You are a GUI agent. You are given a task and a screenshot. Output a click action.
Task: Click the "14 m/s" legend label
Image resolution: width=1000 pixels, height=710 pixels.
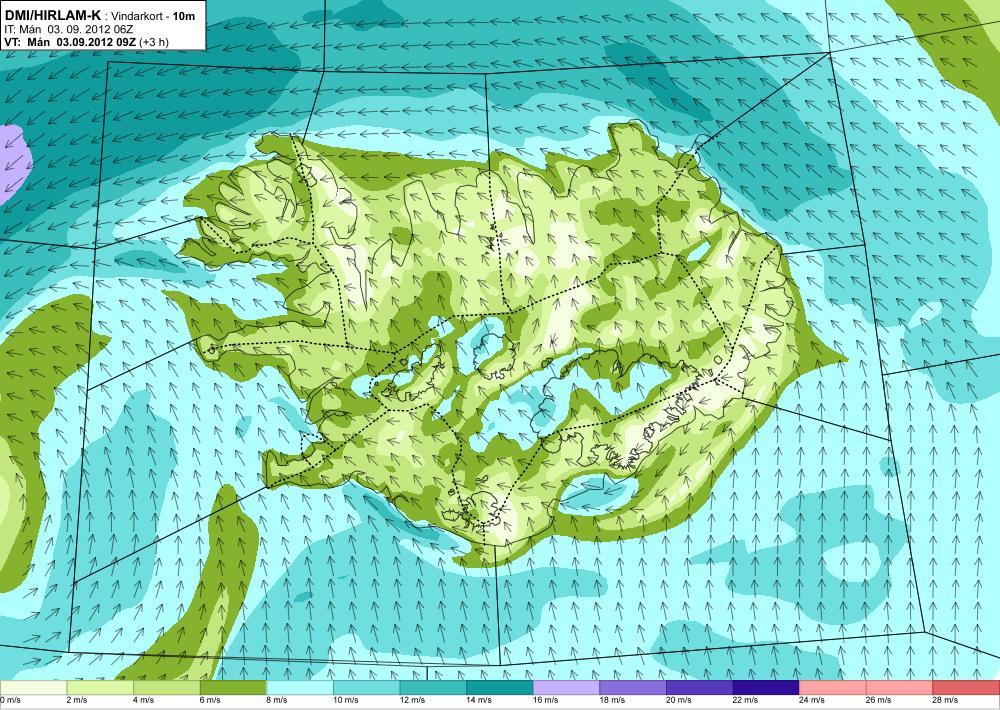[479, 700]
